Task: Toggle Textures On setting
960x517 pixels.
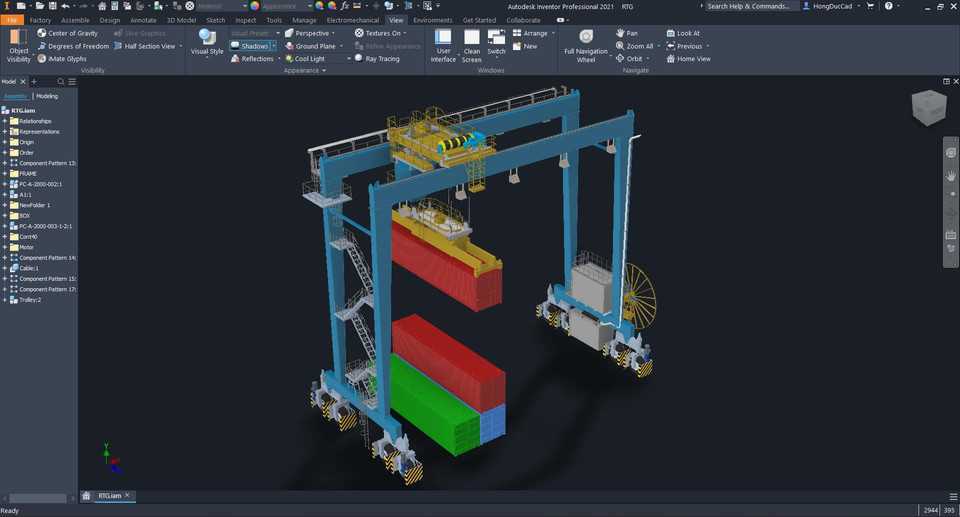Action: [x=378, y=33]
